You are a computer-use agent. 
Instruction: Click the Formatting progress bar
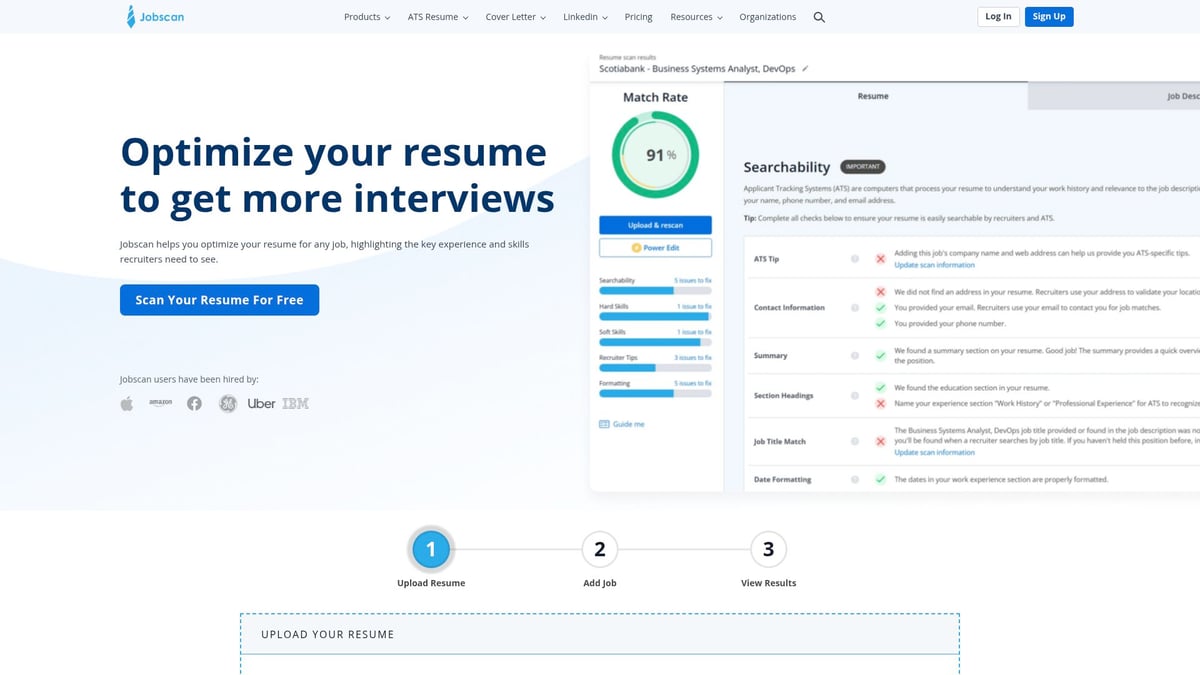coord(655,394)
